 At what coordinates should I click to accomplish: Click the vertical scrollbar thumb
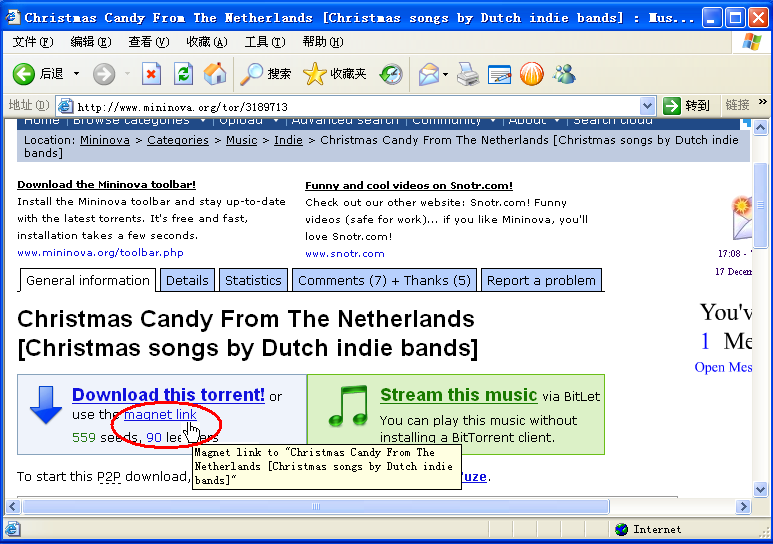[760, 205]
